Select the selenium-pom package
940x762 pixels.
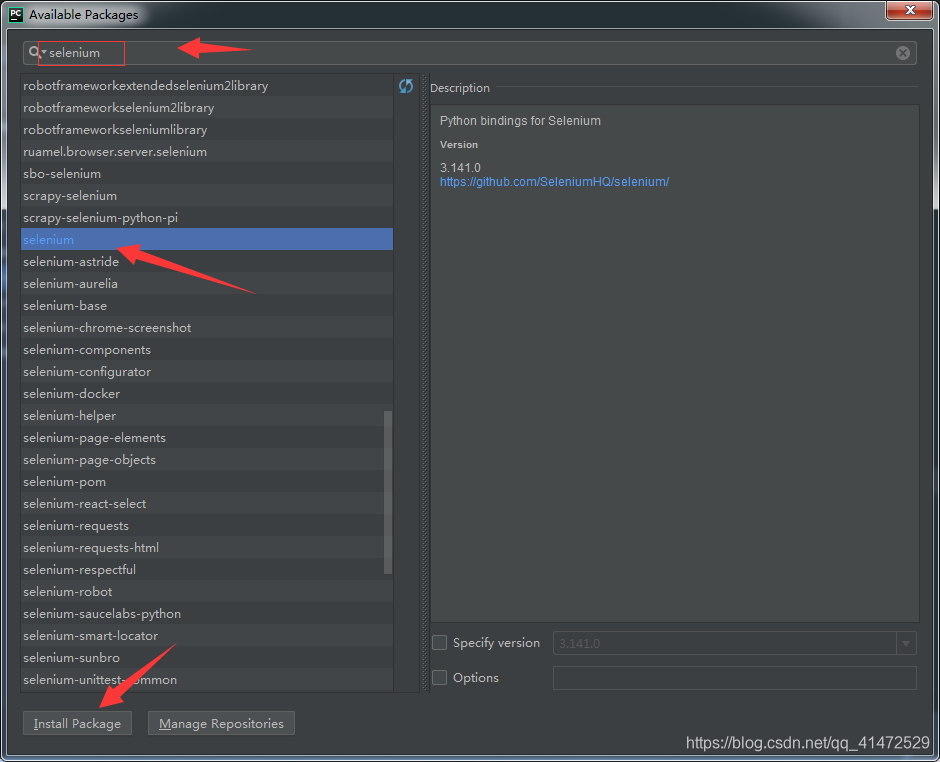(207, 481)
